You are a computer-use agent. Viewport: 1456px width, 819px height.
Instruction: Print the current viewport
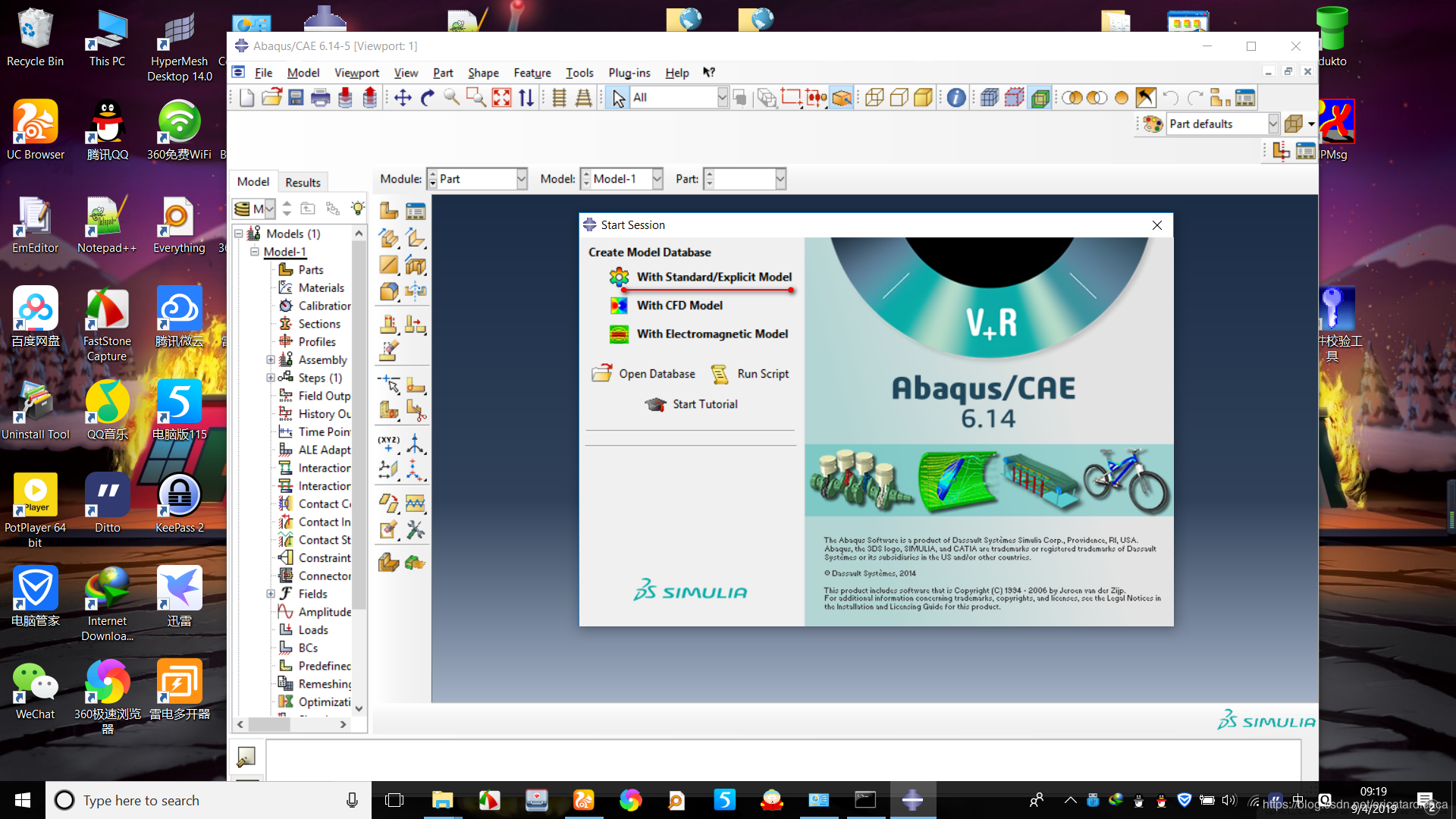coord(320,97)
